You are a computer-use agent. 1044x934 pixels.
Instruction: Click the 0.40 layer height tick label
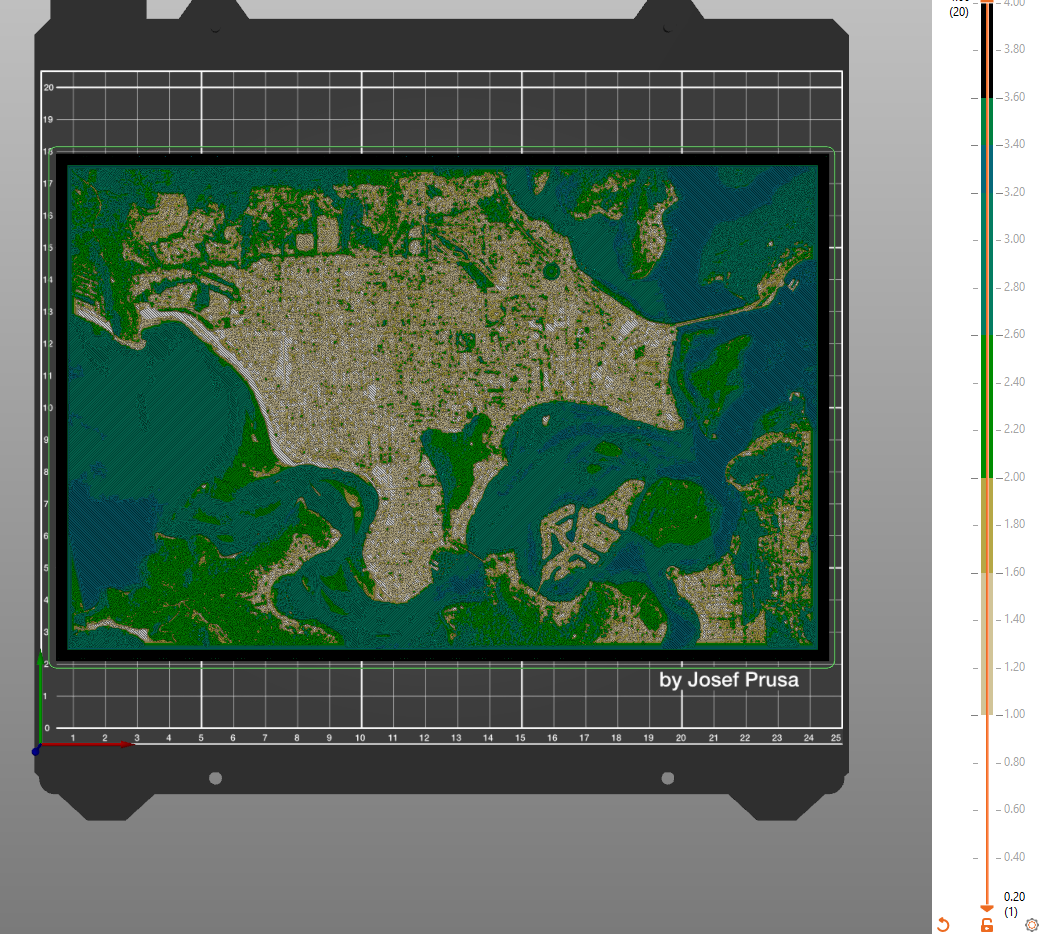[1014, 857]
